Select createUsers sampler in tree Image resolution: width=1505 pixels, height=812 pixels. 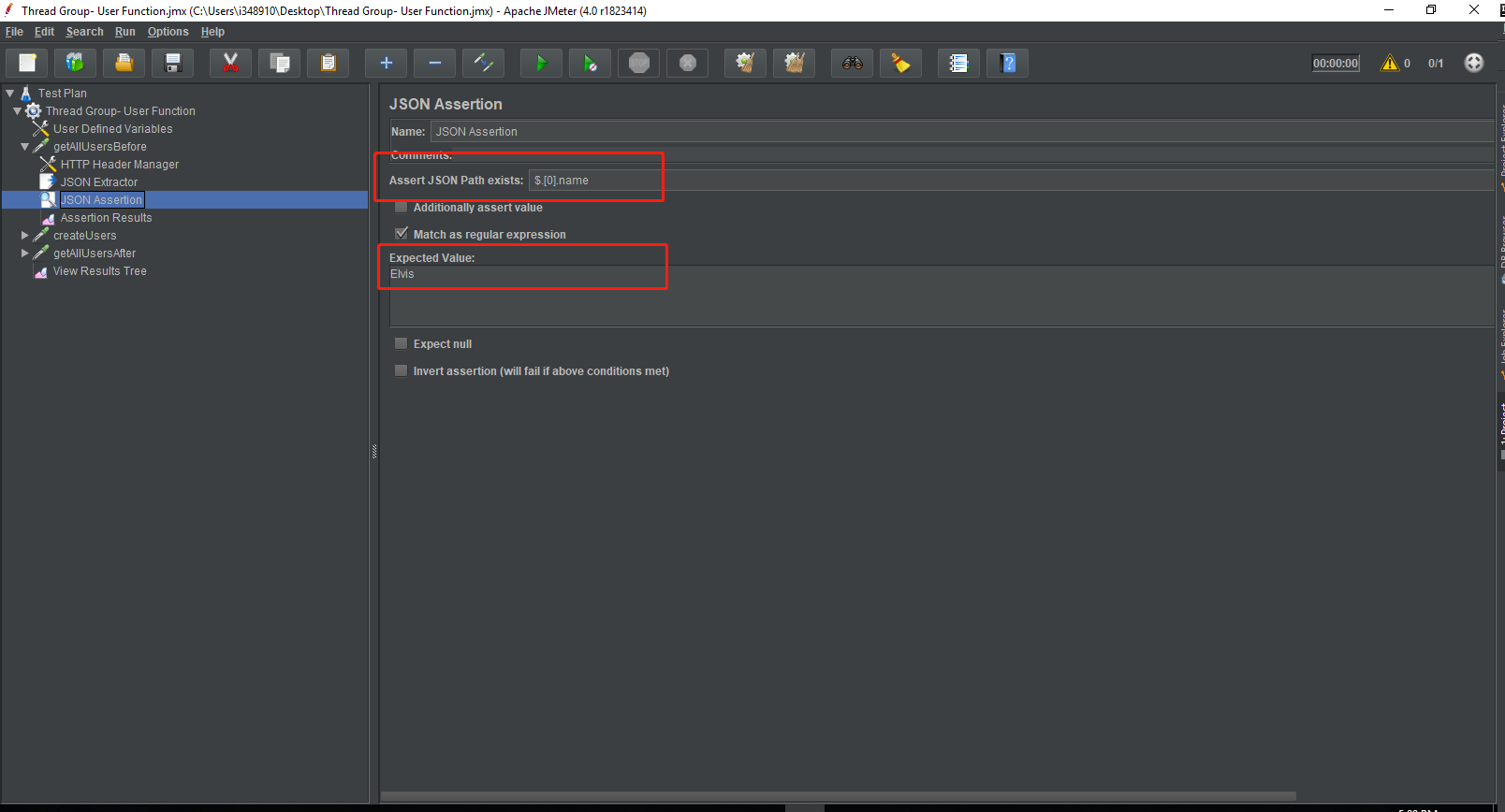coord(85,236)
